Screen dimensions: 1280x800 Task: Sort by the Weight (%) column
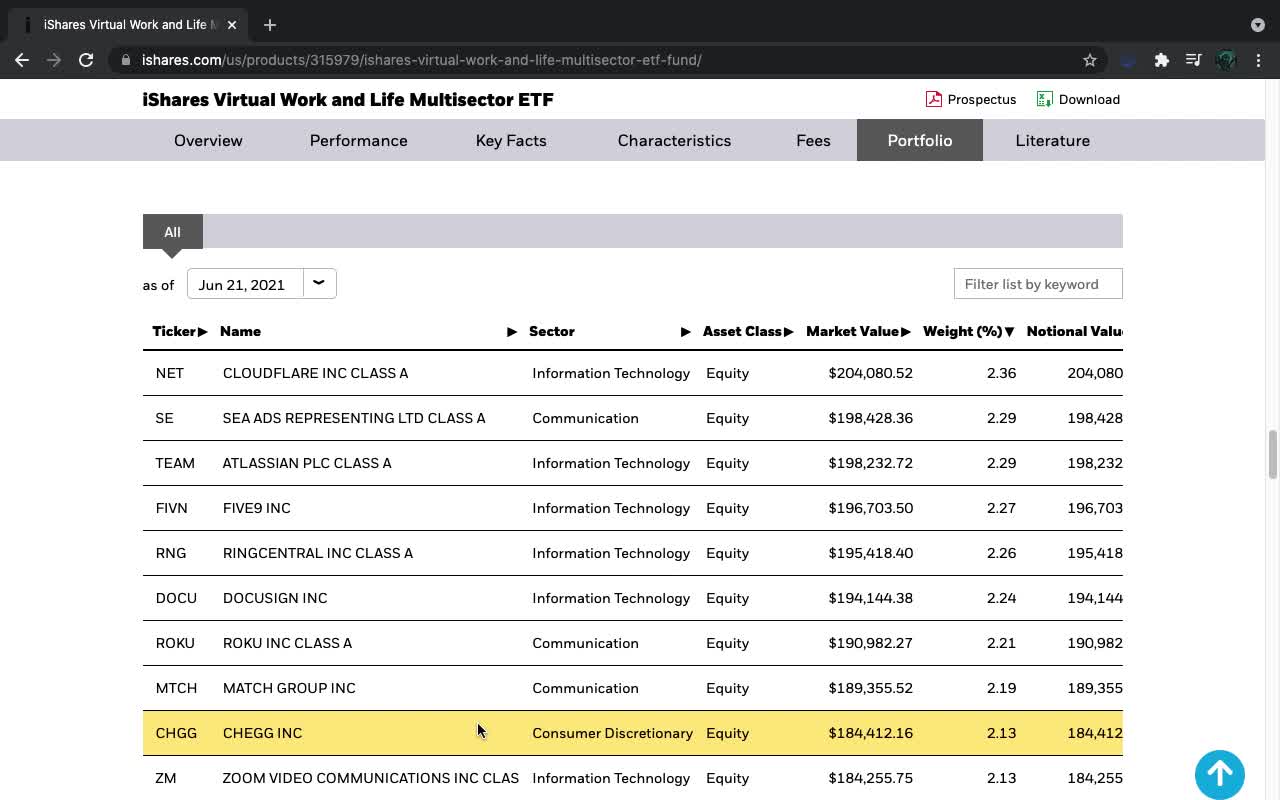[969, 331]
